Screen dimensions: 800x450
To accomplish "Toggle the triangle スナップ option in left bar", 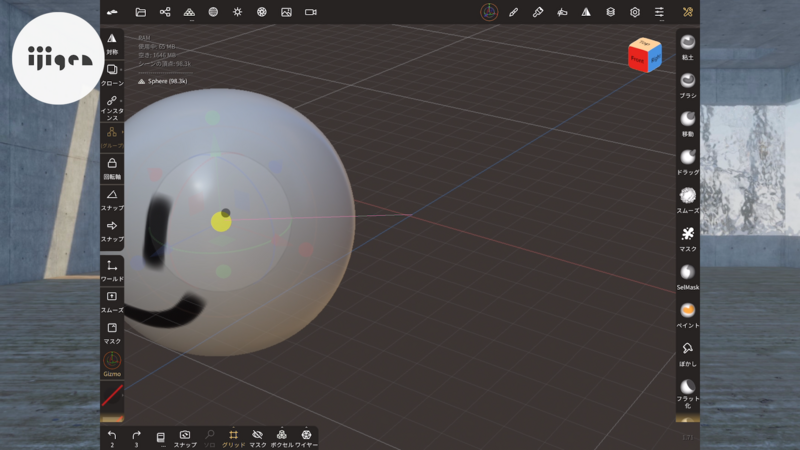I will click(112, 199).
